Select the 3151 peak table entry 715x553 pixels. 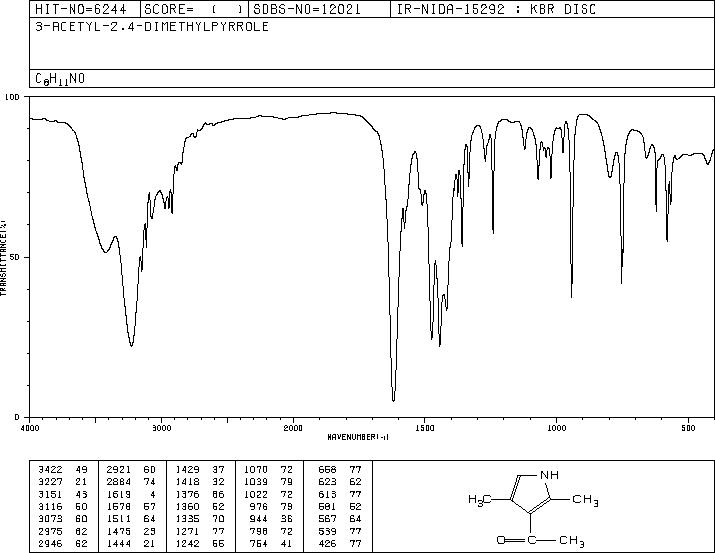tap(64, 494)
